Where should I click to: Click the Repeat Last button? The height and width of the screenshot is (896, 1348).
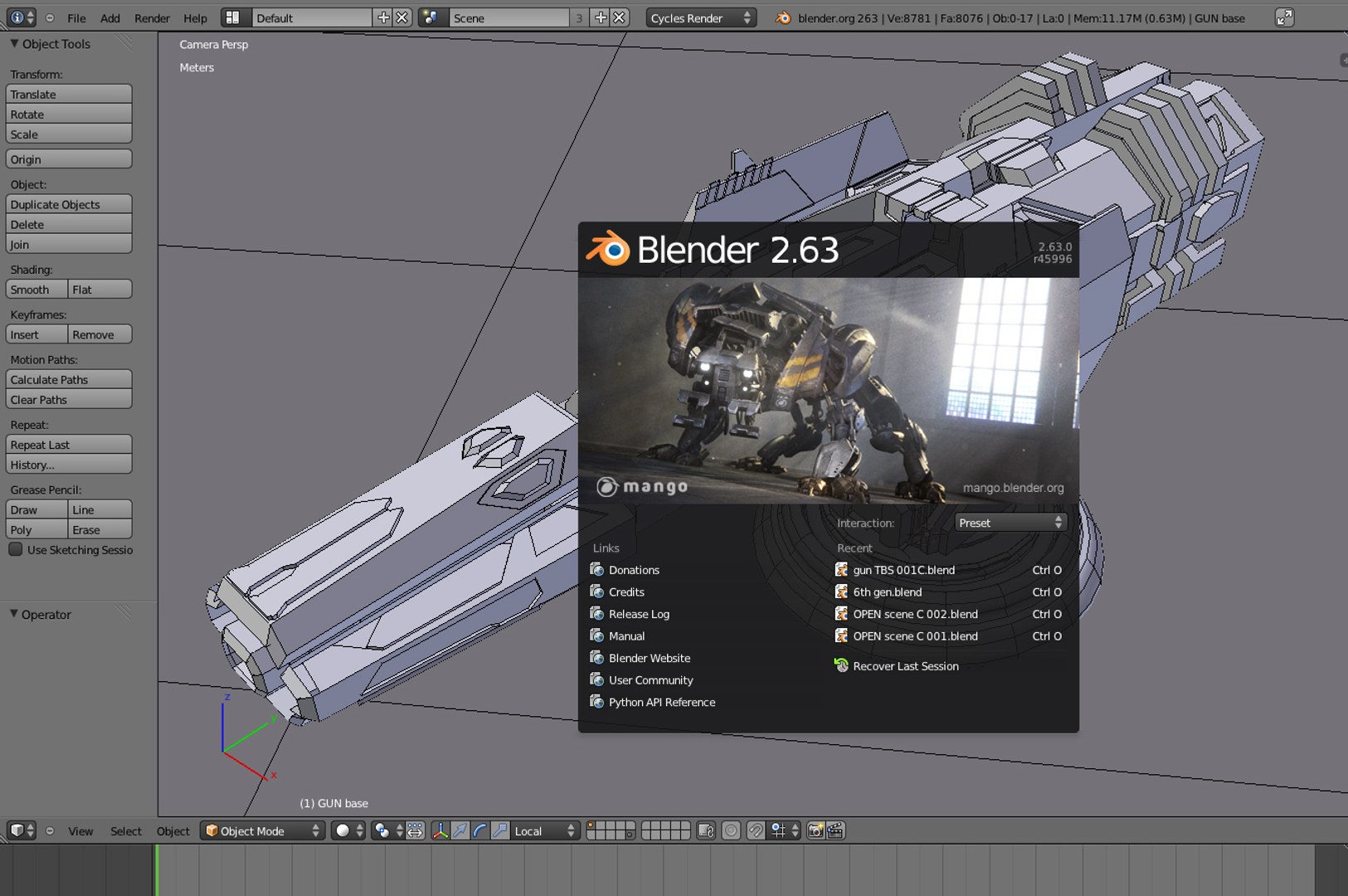tap(69, 444)
